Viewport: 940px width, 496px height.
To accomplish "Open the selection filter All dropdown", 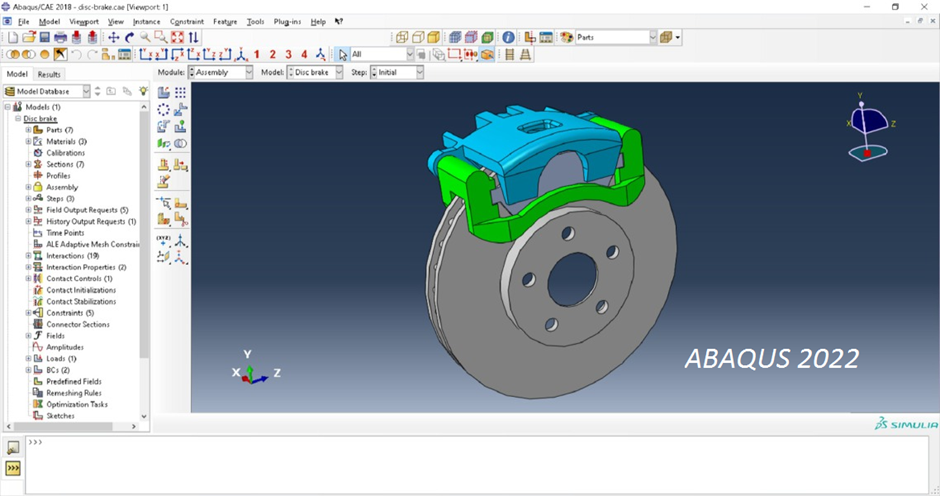I will coord(382,55).
